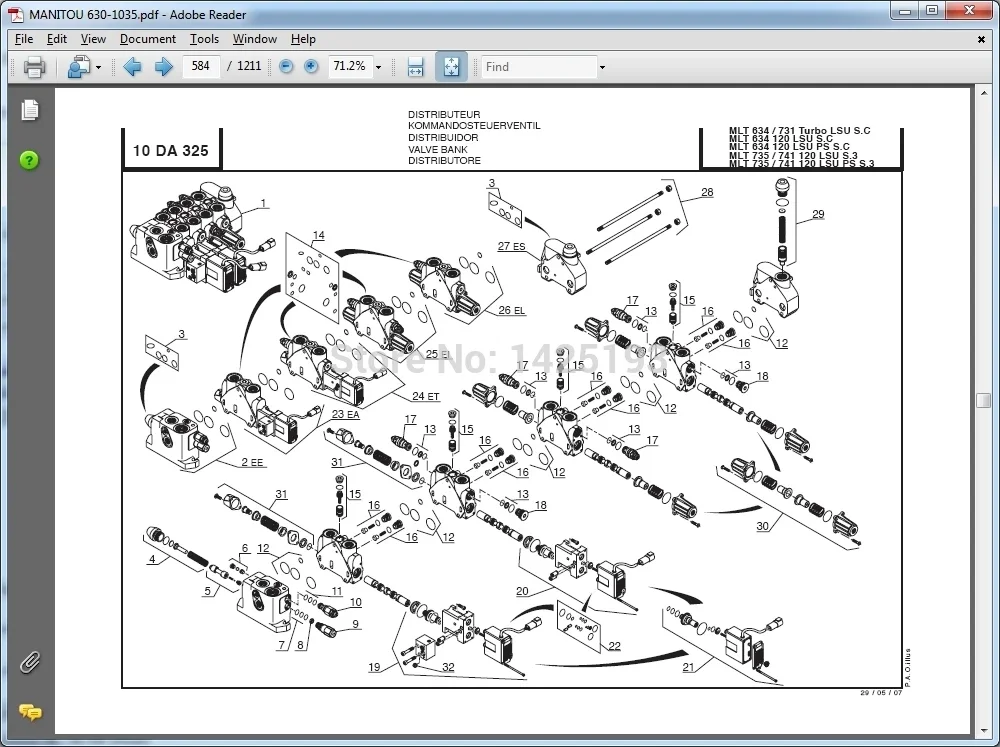Go to next page with right arrow
Image resolution: width=1000 pixels, height=747 pixels.
(164, 66)
